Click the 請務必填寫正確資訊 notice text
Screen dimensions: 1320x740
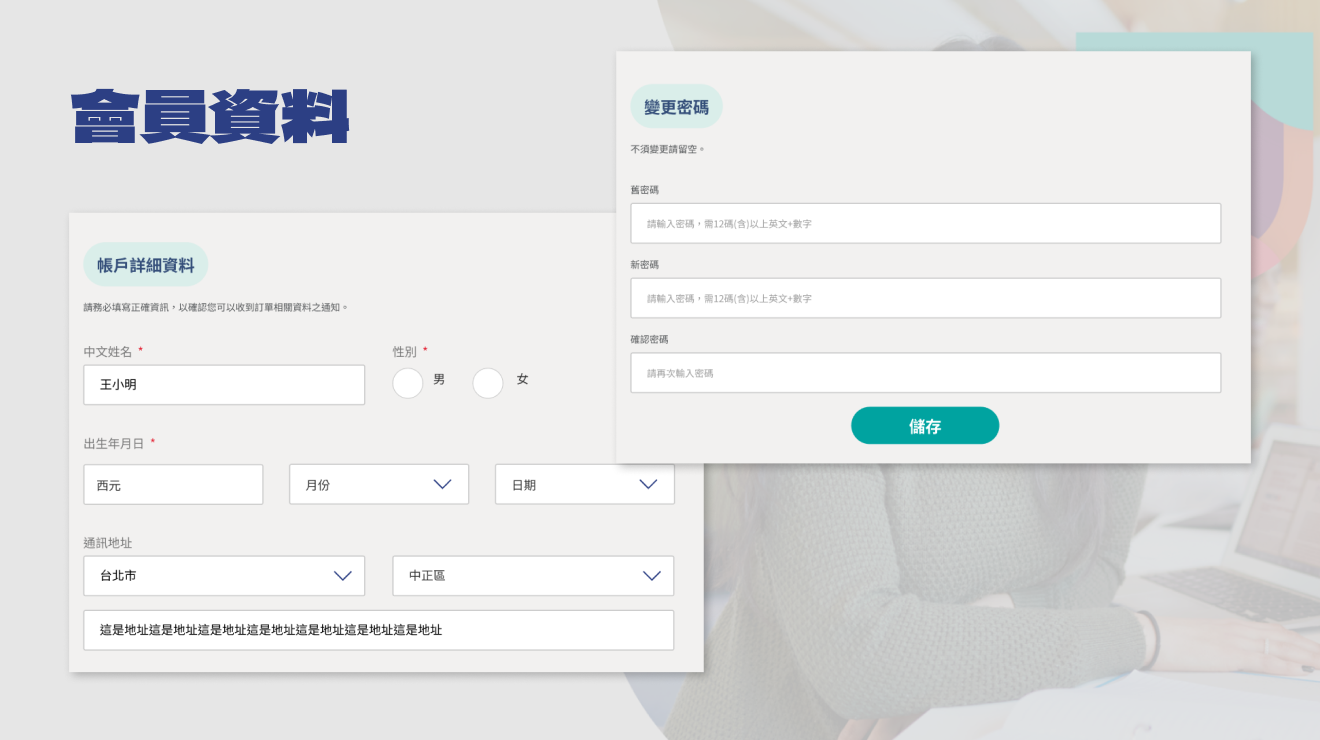(x=216, y=307)
